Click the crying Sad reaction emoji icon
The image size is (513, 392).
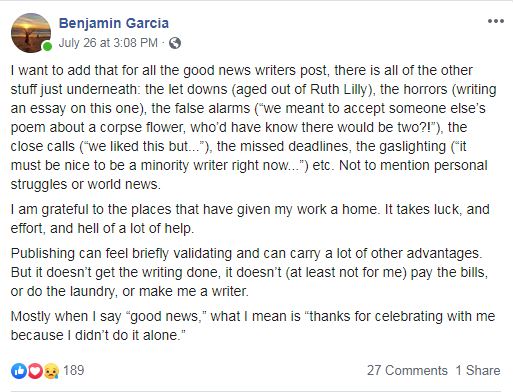51,371
